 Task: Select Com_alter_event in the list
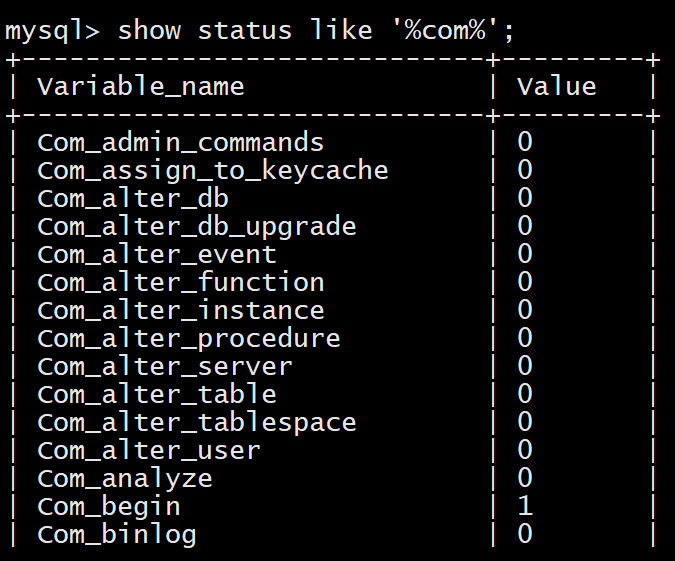pyautogui.click(x=156, y=254)
